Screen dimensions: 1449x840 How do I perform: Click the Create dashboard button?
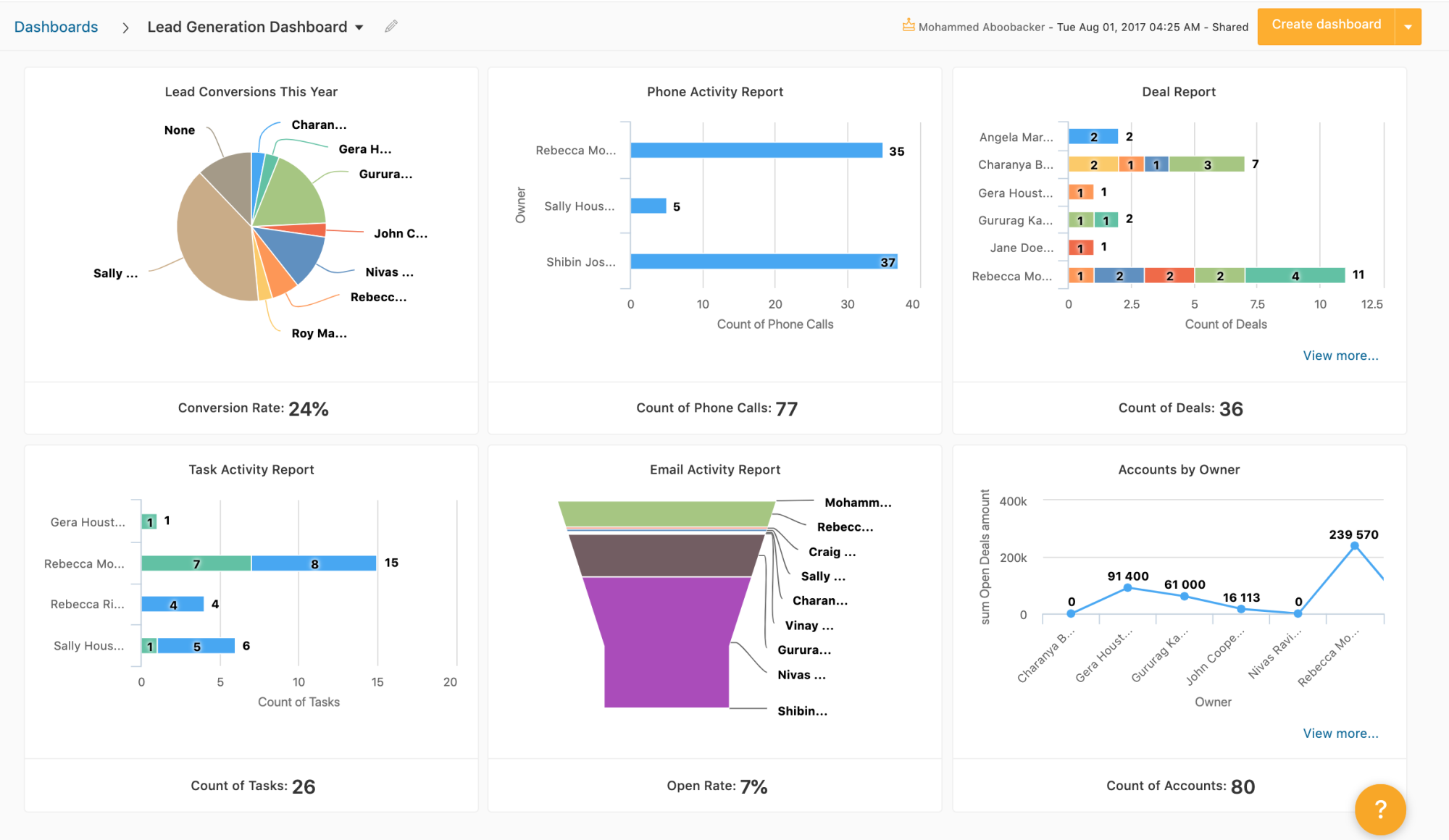pos(1327,24)
